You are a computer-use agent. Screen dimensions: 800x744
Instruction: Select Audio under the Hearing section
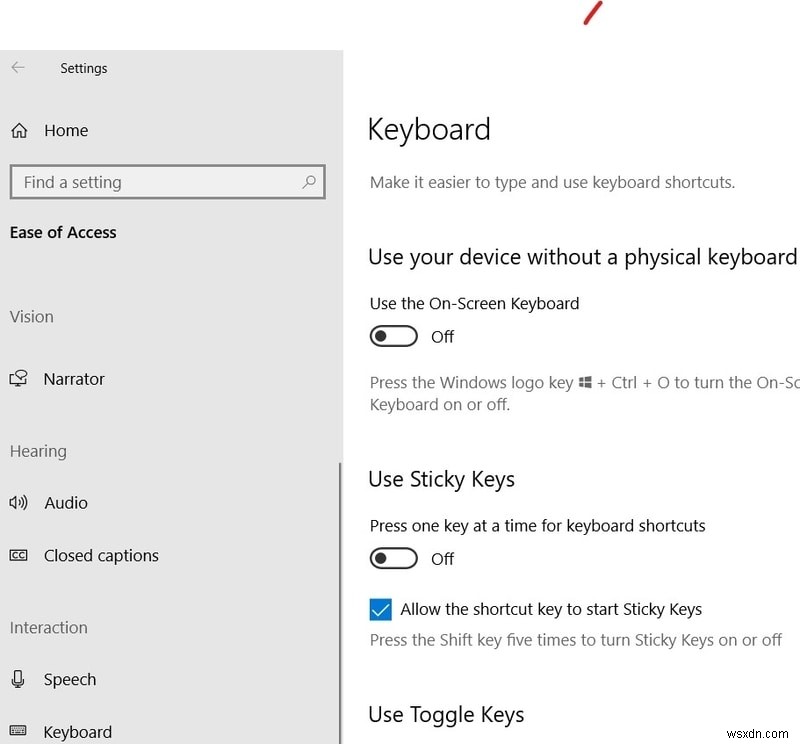65,502
